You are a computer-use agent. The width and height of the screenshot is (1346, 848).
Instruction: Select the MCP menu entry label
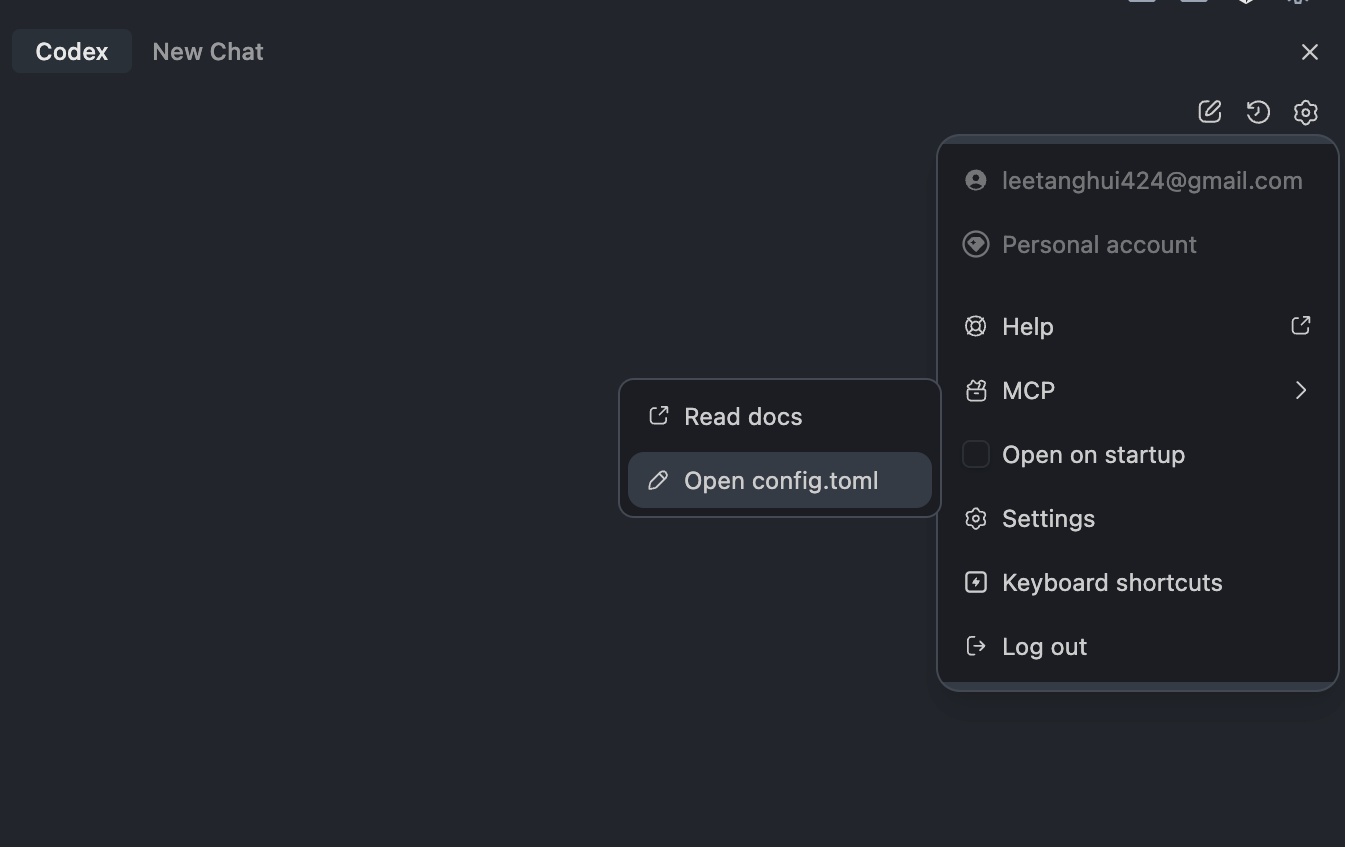pyautogui.click(x=1028, y=391)
